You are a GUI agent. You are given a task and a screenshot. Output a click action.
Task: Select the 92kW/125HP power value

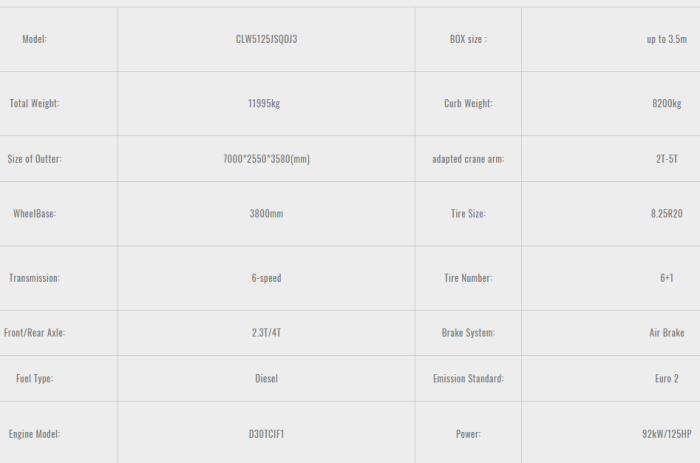coord(666,434)
